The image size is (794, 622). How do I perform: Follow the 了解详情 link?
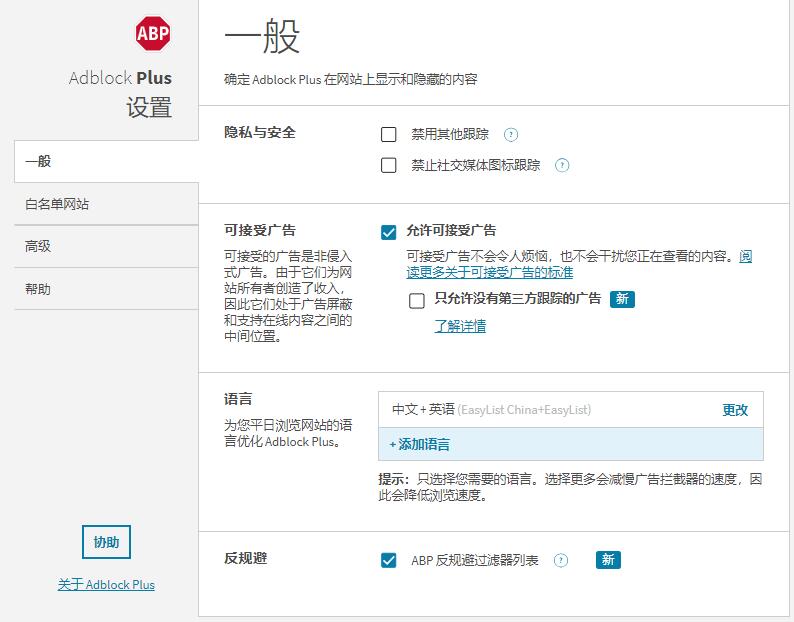[x=460, y=326]
